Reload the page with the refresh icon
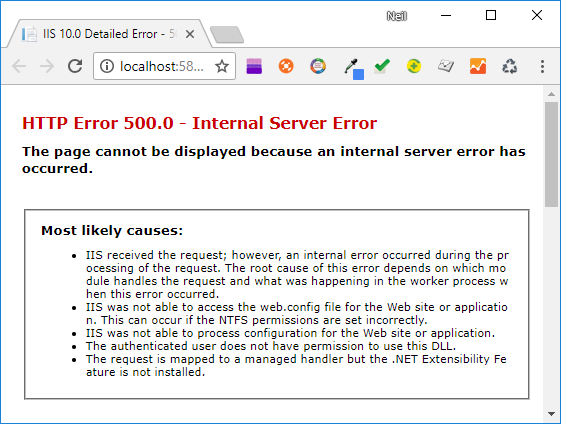The width and height of the screenshot is (561, 424). 75,66
